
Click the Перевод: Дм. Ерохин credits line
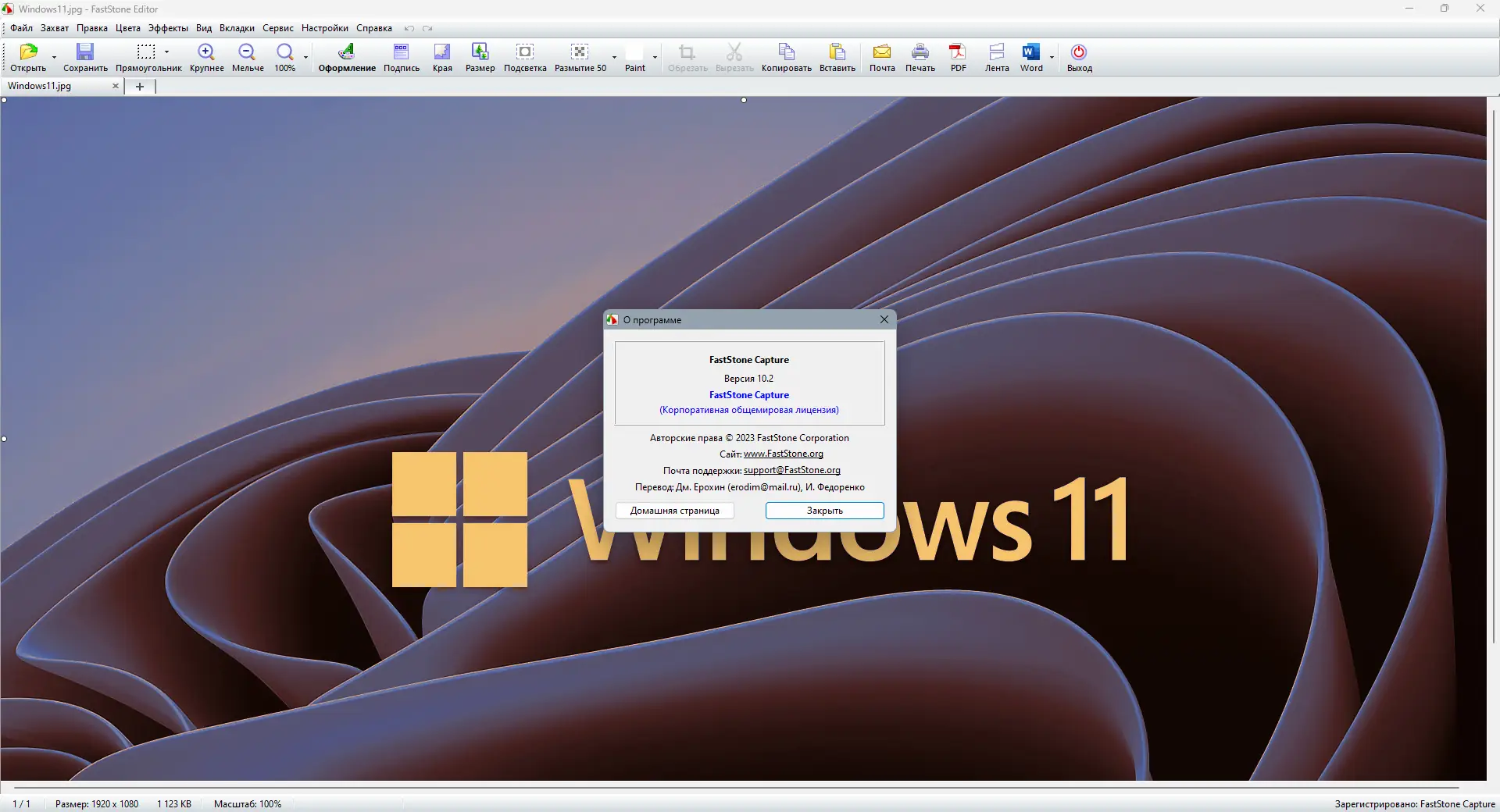click(x=750, y=487)
